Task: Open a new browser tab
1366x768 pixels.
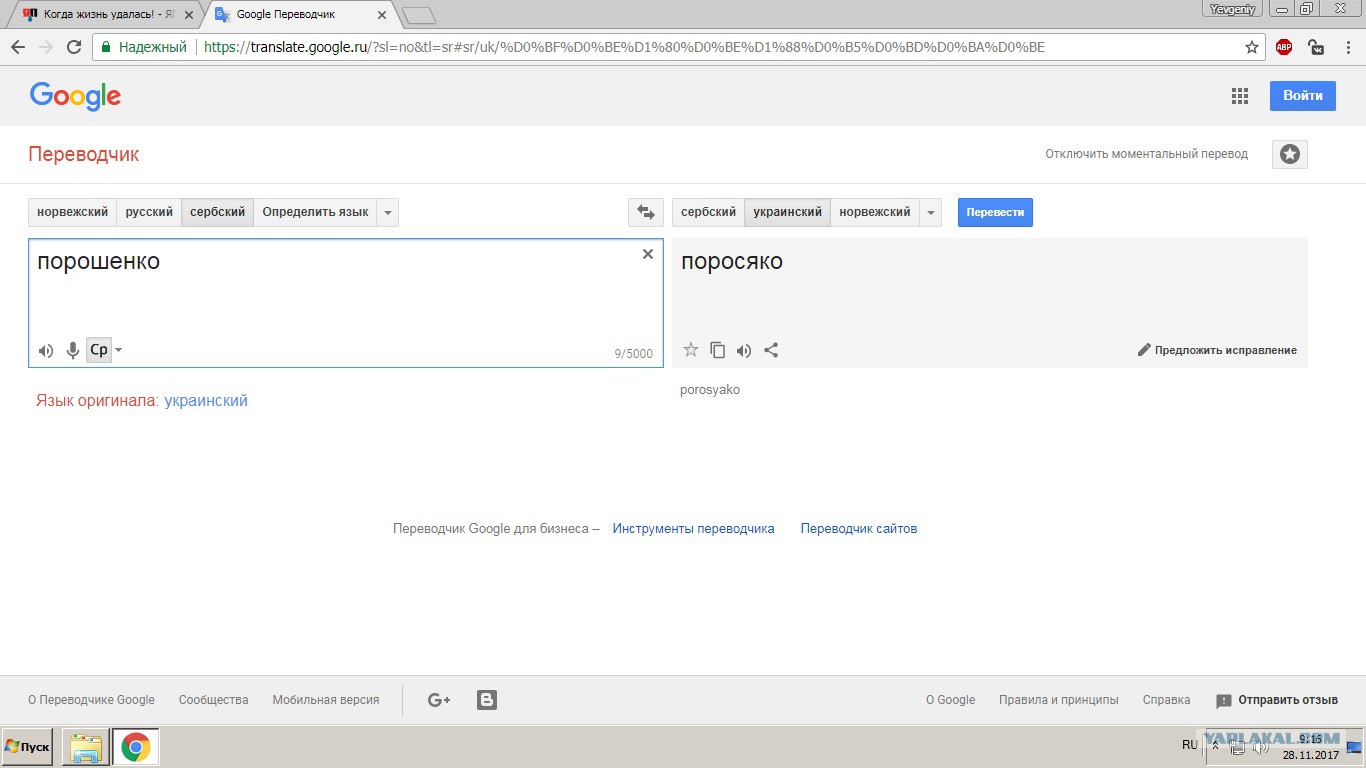Action: (x=418, y=15)
